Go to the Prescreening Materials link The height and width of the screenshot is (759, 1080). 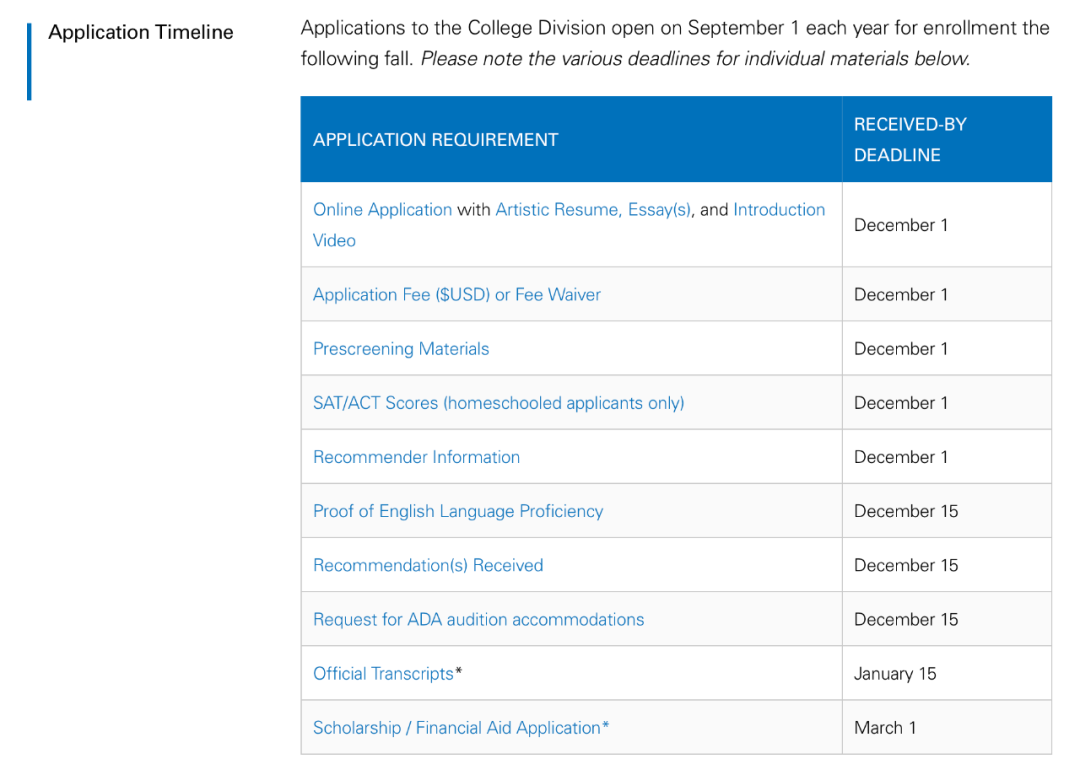pyautogui.click(x=401, y=349)
